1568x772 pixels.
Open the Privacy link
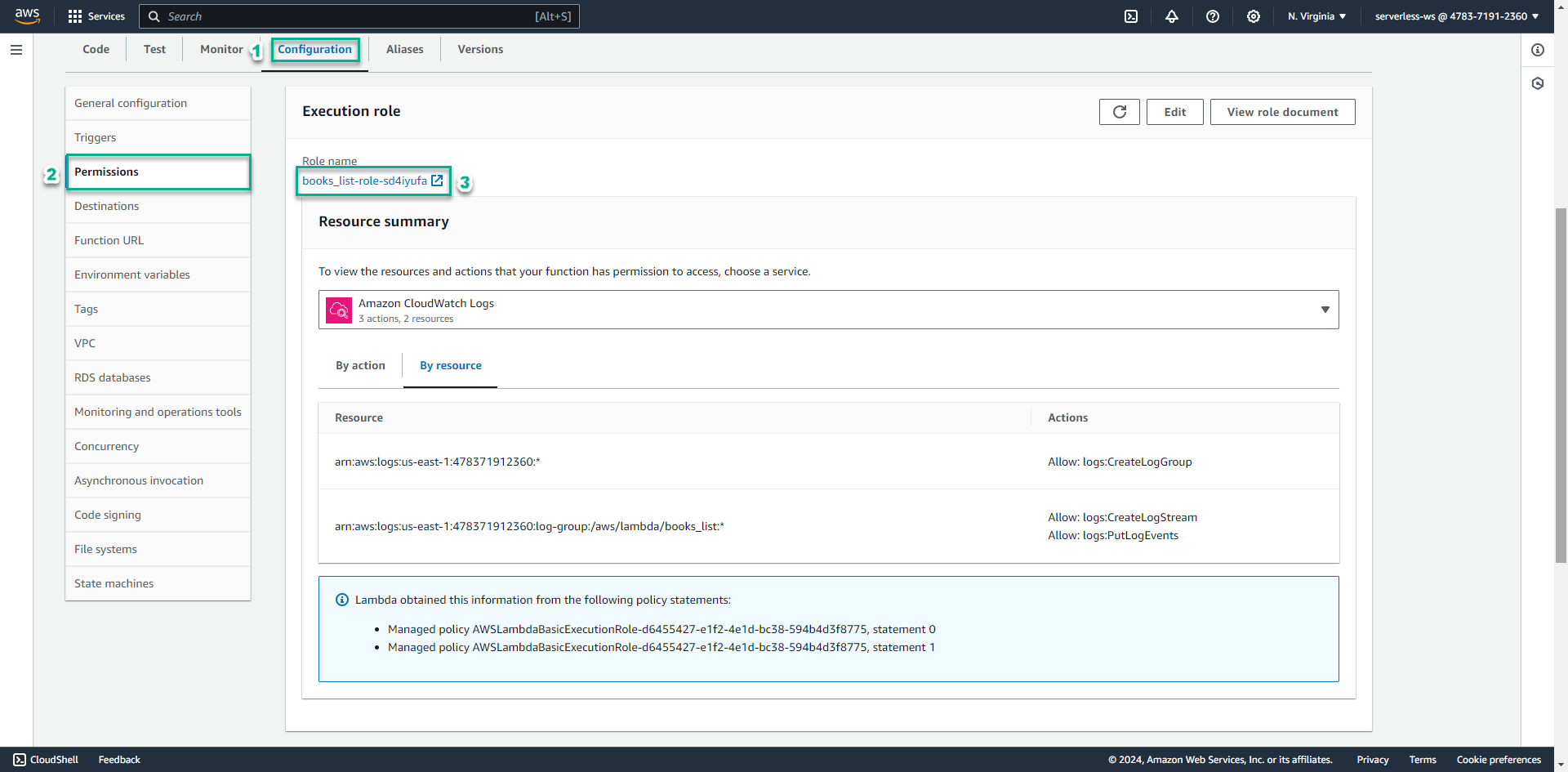click(1373, 760)
